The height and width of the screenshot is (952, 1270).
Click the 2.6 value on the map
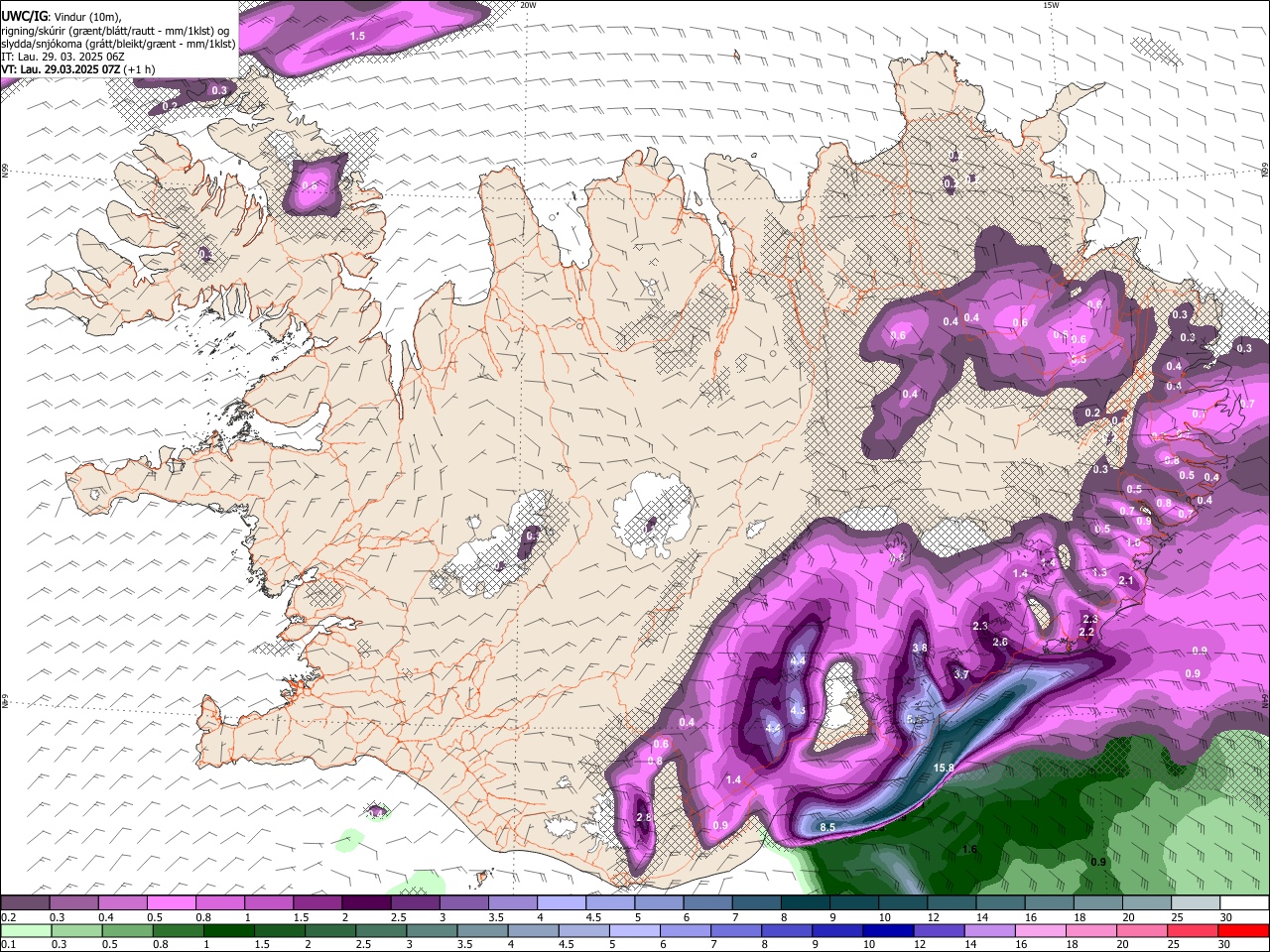click(1000, 642)
